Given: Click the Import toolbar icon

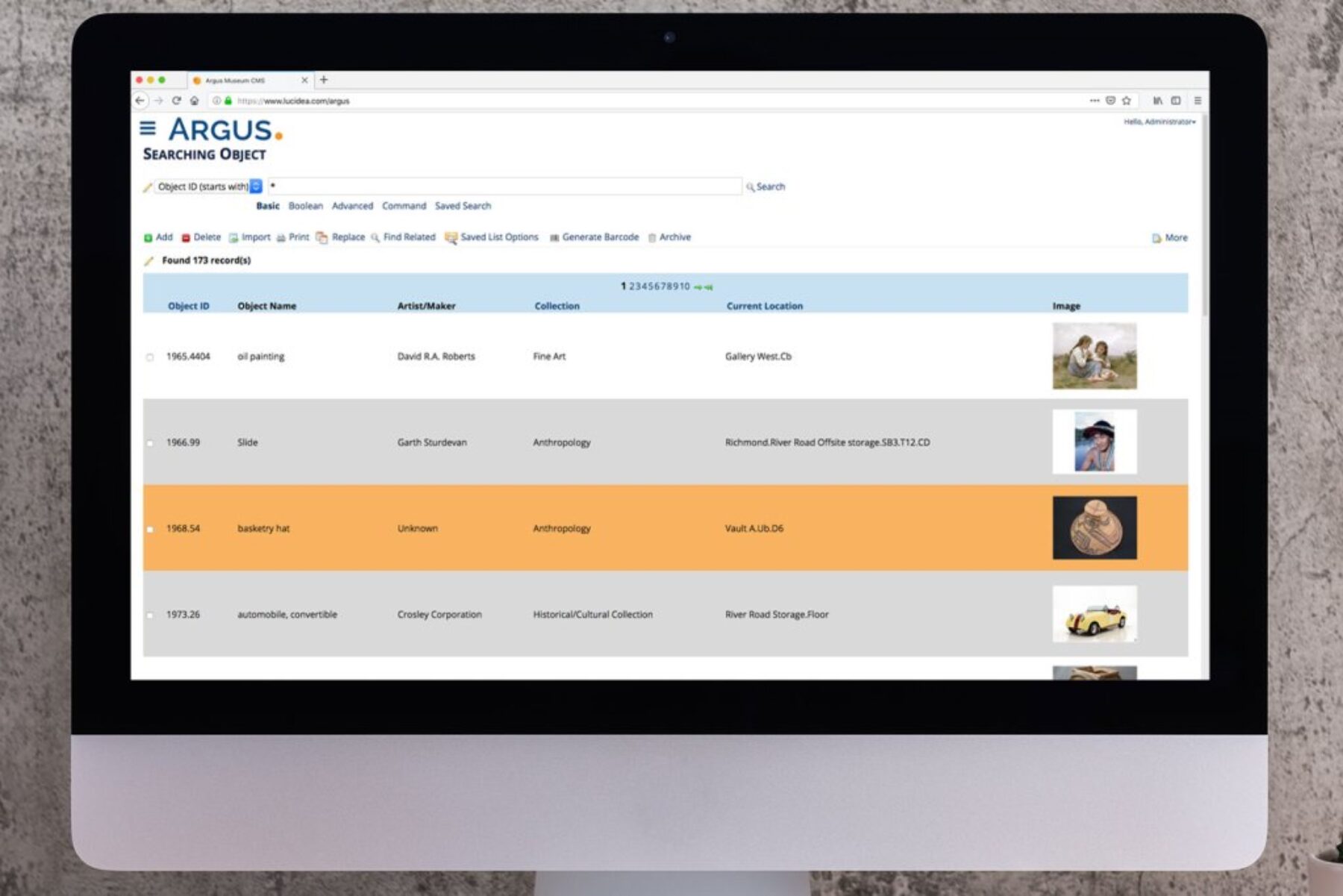Looking at the screenshot, I should [x=234, y=238].
